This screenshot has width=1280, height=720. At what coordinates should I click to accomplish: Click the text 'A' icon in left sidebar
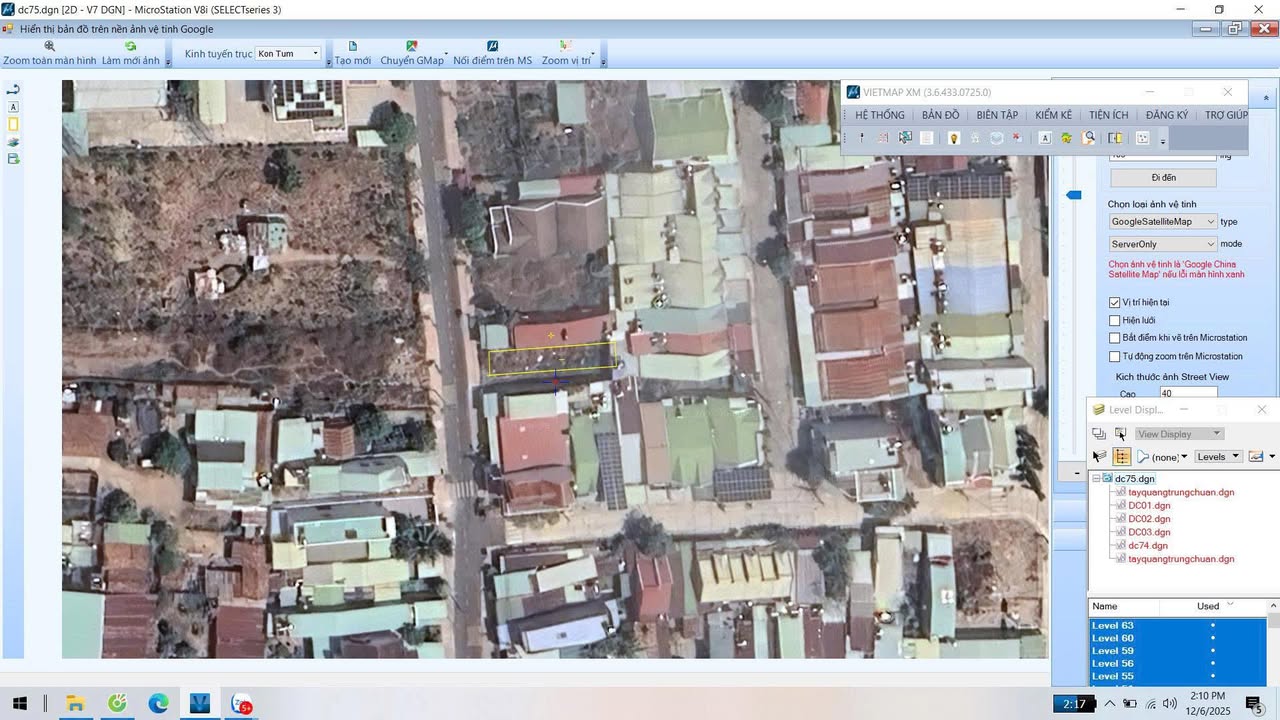pos(13,107)
